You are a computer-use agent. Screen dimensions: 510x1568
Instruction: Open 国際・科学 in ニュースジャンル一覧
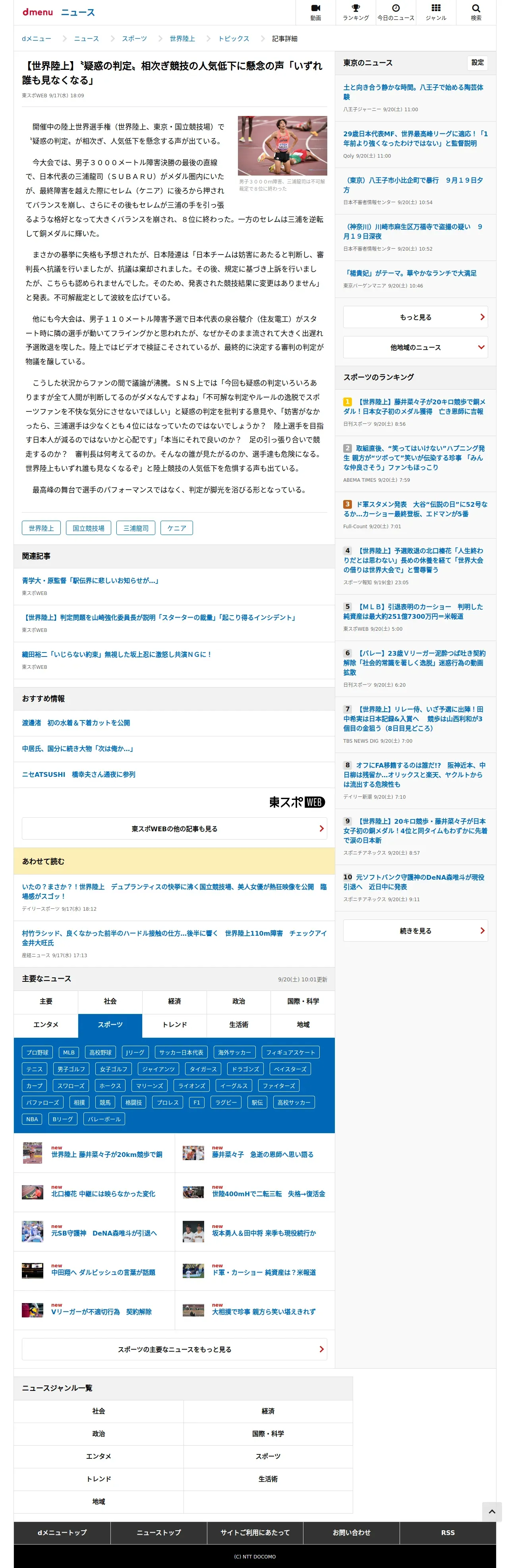(268, 1433)
